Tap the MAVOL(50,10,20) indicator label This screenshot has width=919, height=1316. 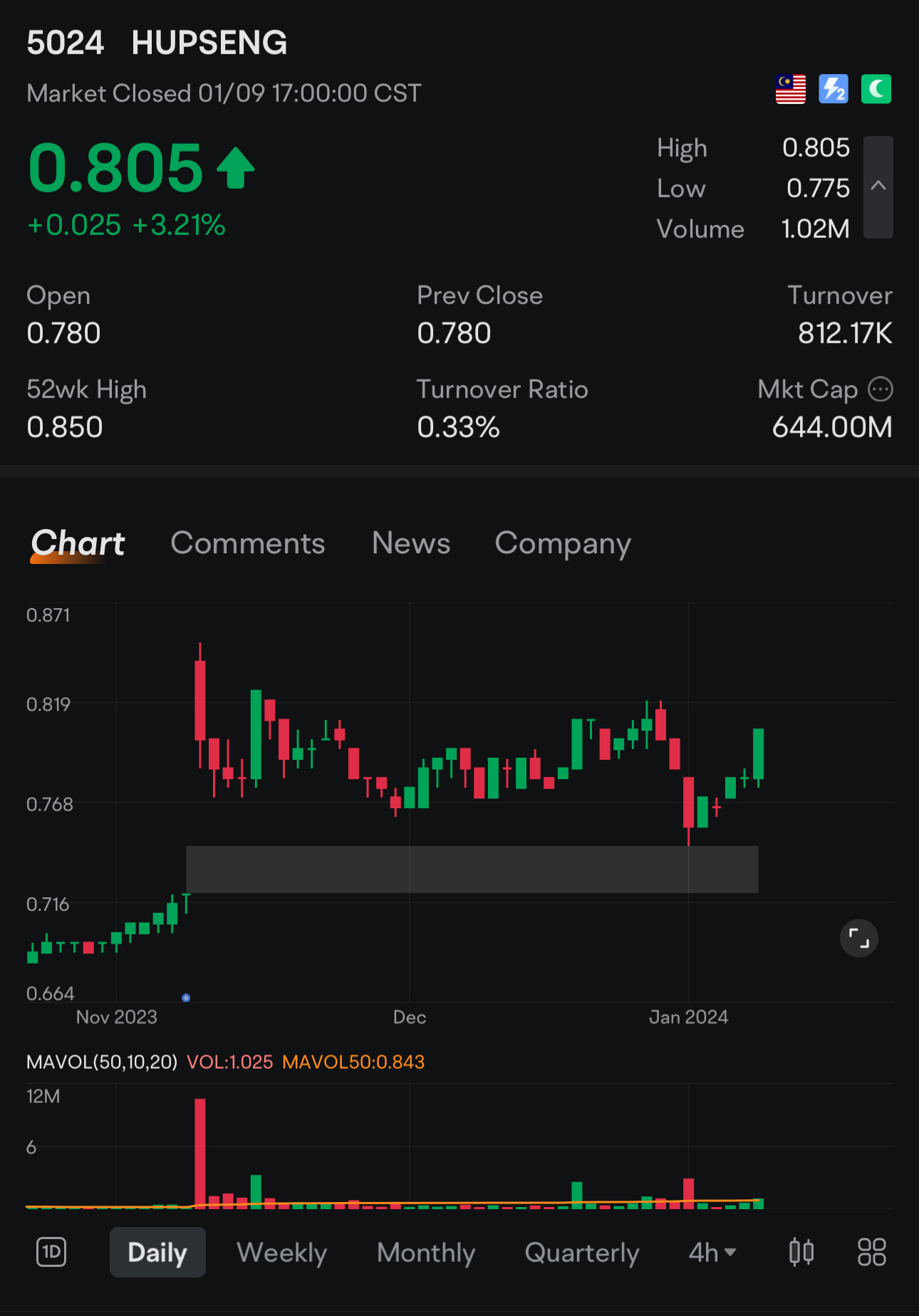tap(102, 1062)
